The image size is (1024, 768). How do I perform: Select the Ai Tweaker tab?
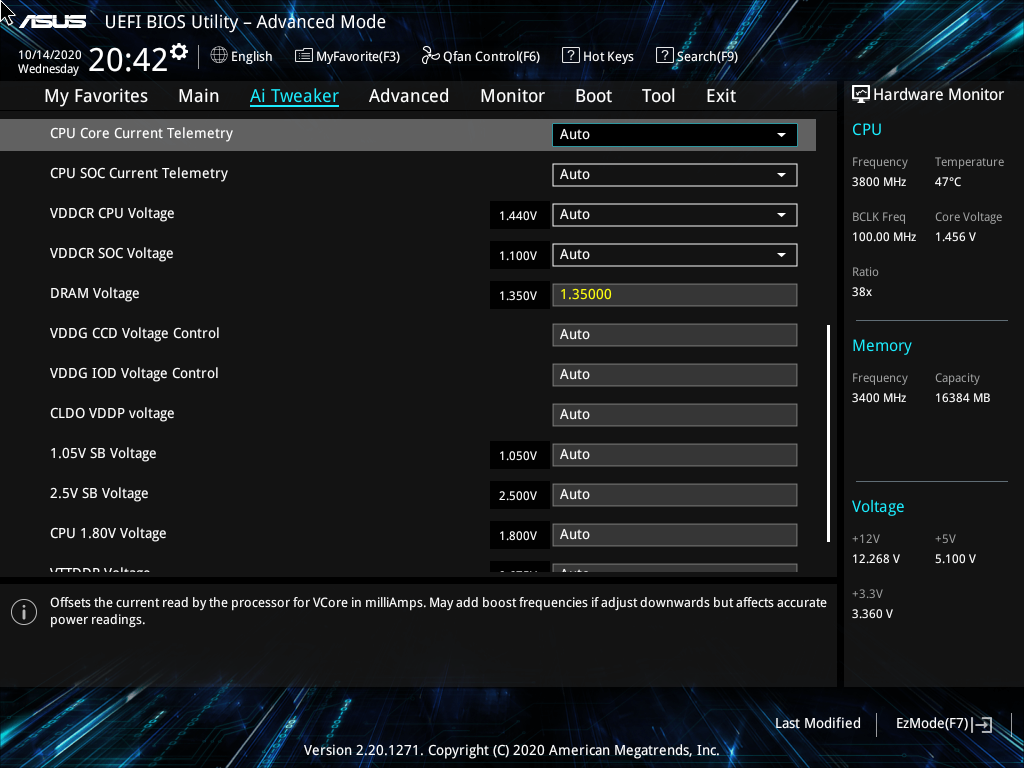294,96
